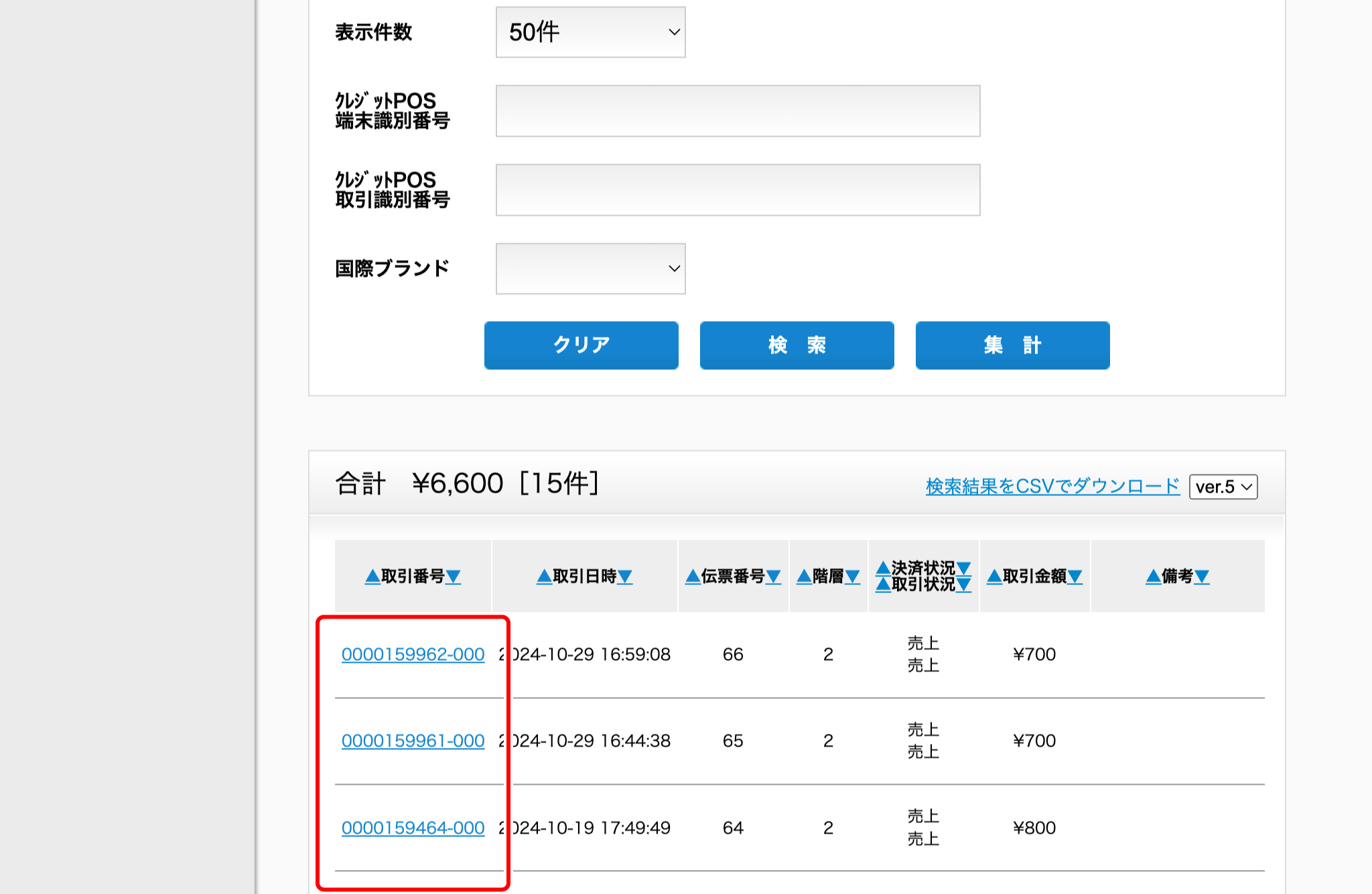Click the 合計 ¥6,600 [15件] summary text

[x=467, y=483]
